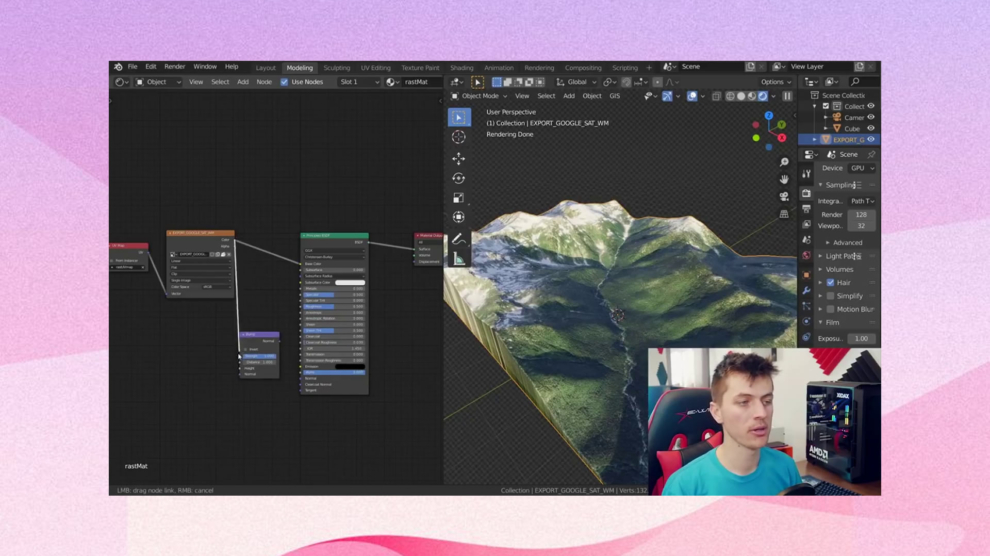Hide the Cube object with eye icon
Image resolution: width=990 pixels, height=556 pixels.
pos(871,129)
